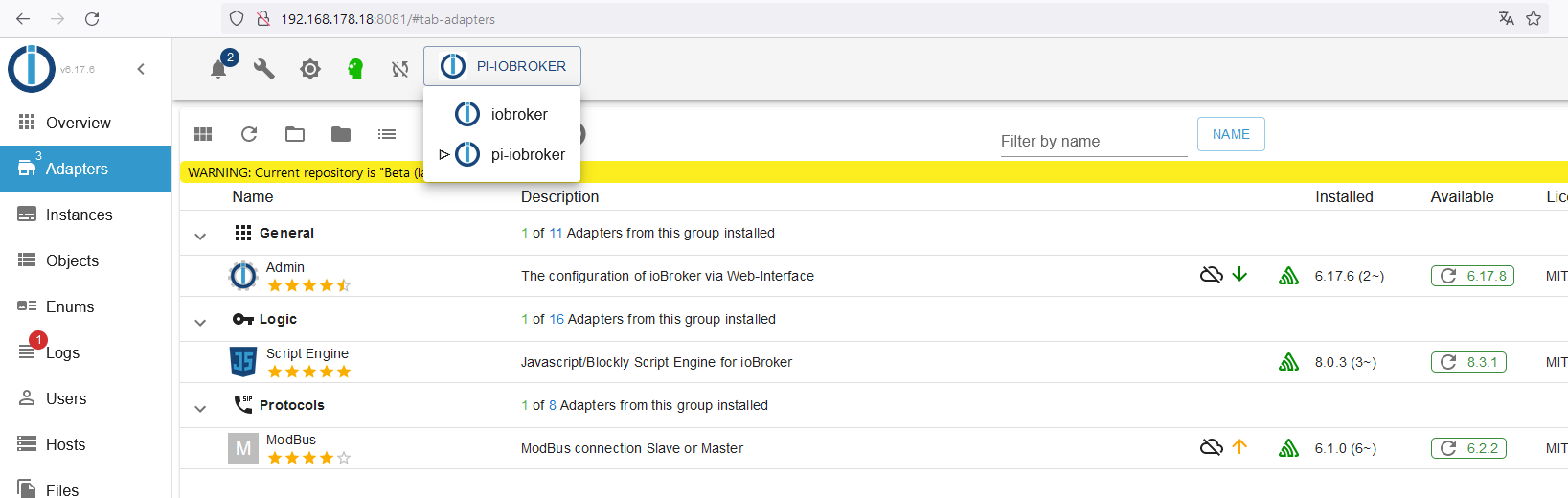Click the filled folder expand icon

pyautogui.click(x=341, y=134)
